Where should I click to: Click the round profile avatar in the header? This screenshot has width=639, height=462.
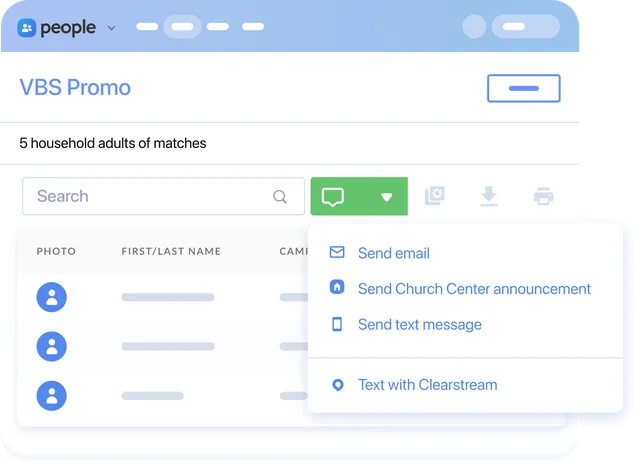click(474, 27)
